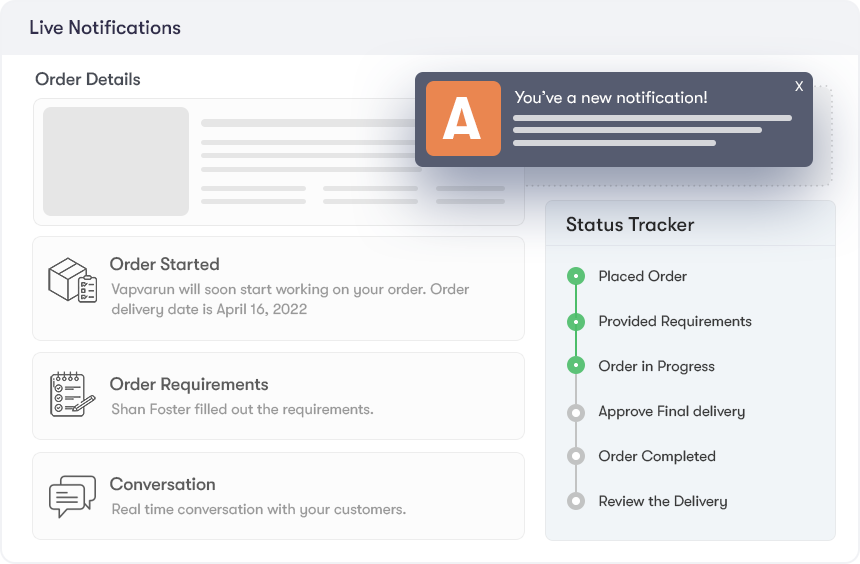Select the Review the Delivery marker
This screenshot has width=860, height=564.
coord(576,501)
